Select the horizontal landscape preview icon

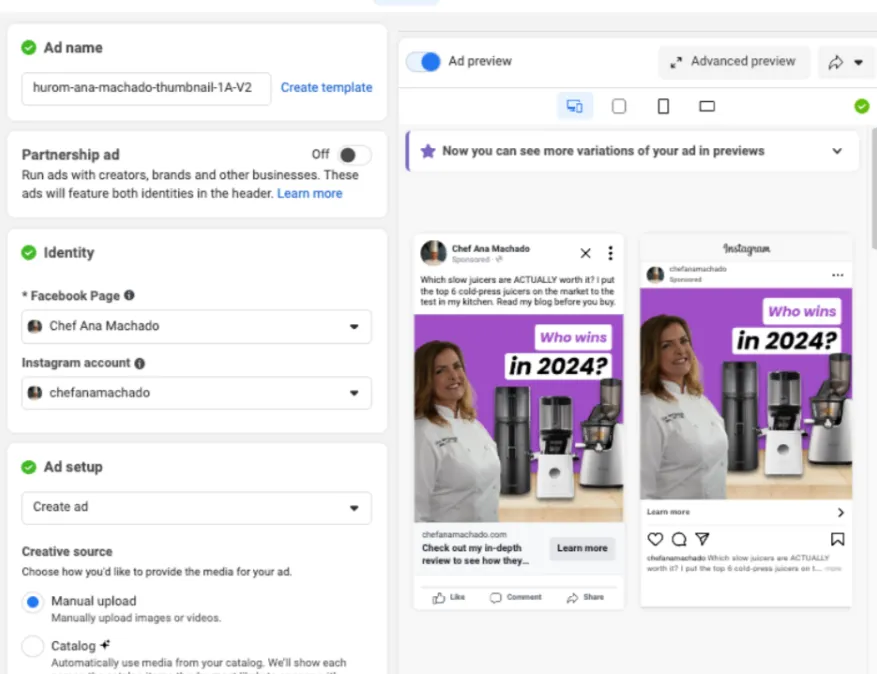point(707,106)
